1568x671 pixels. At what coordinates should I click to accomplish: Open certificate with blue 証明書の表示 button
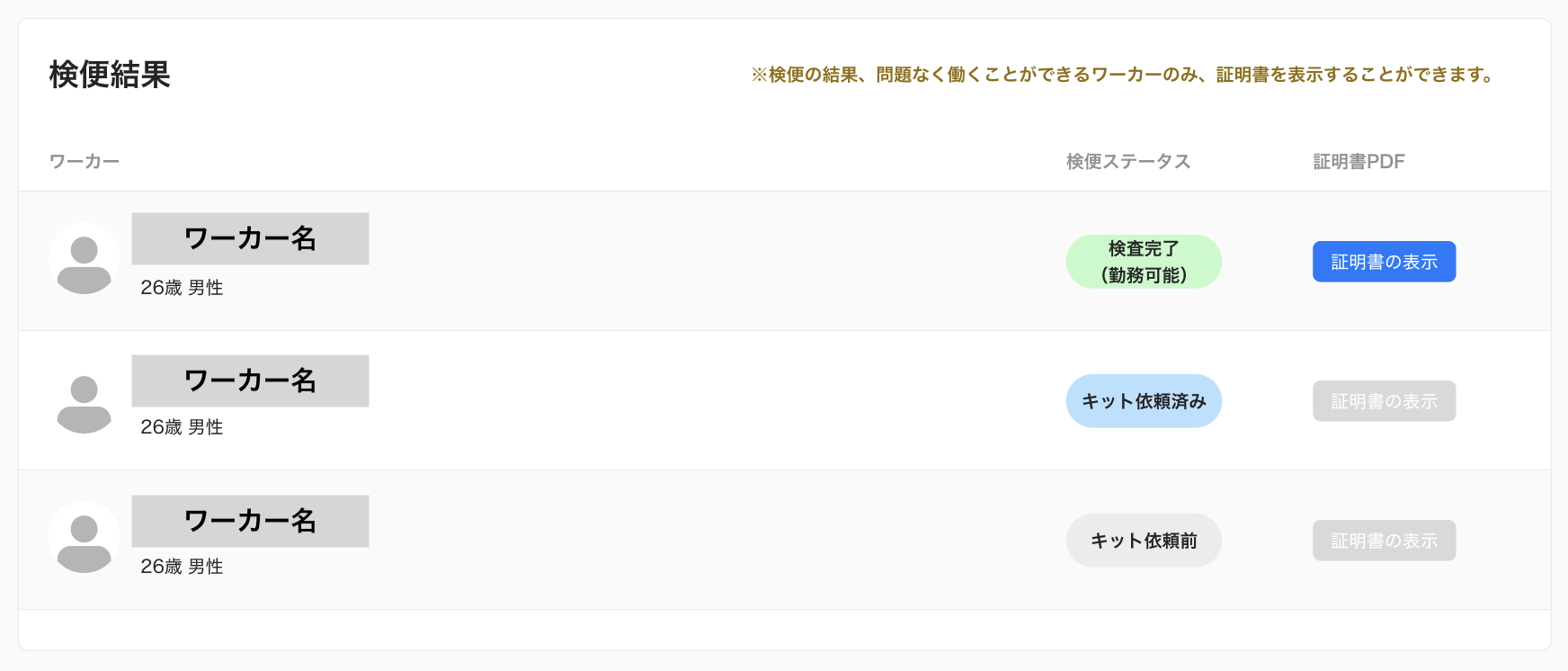pyautogui.click(x=1384, y=262)
